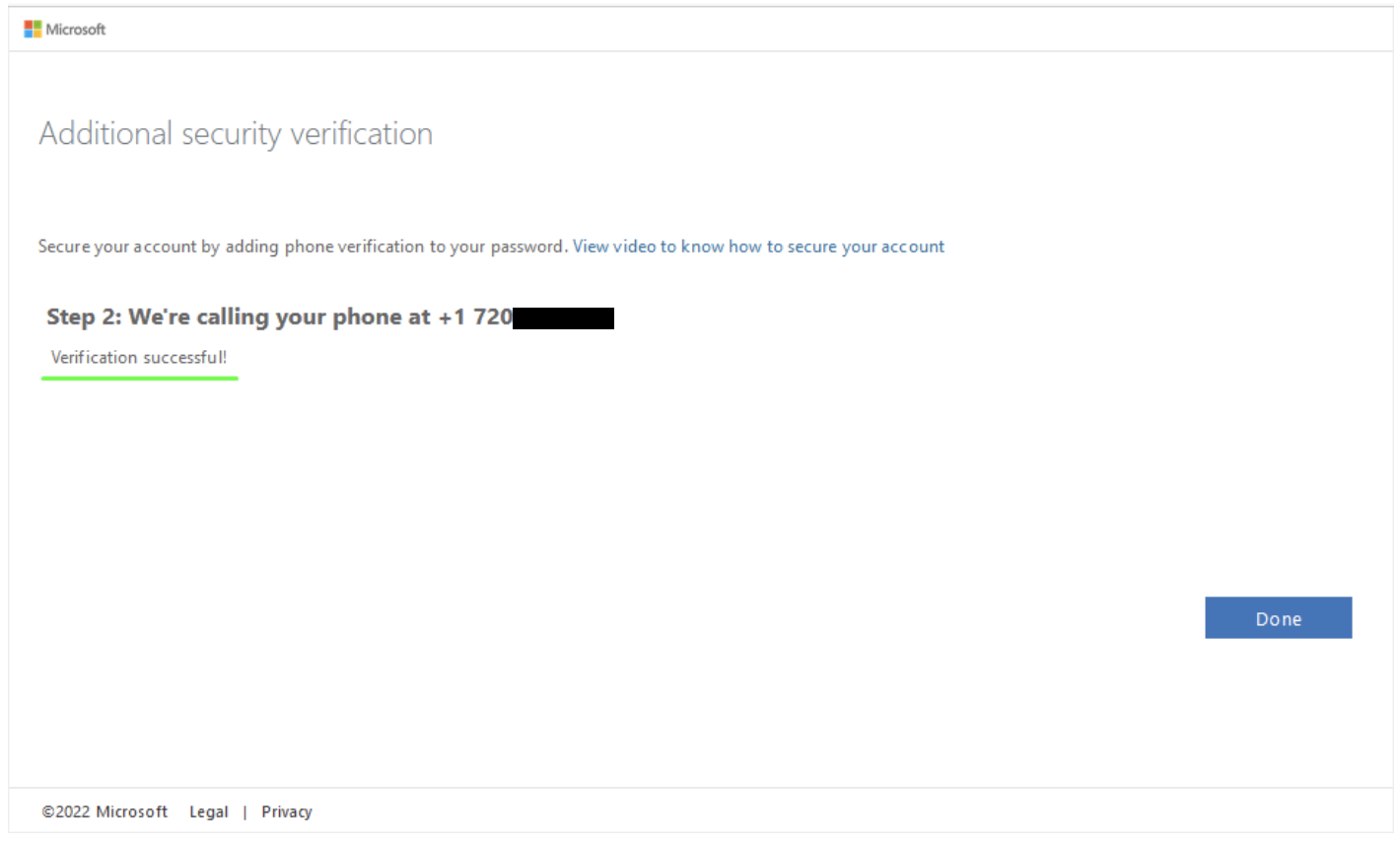Click the word 'verification' in the page heading
Screen dimensions: 1400x844
[x=361, y=133]
